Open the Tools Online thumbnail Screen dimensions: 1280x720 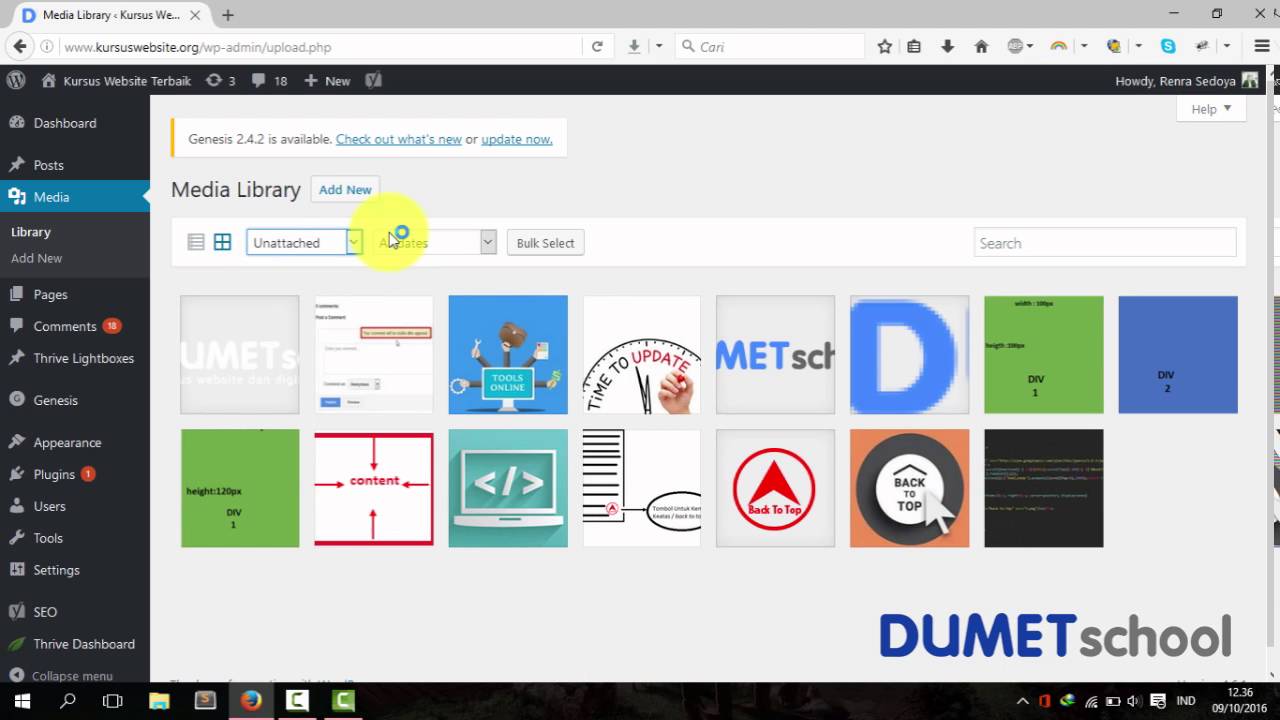pos(508,354)
